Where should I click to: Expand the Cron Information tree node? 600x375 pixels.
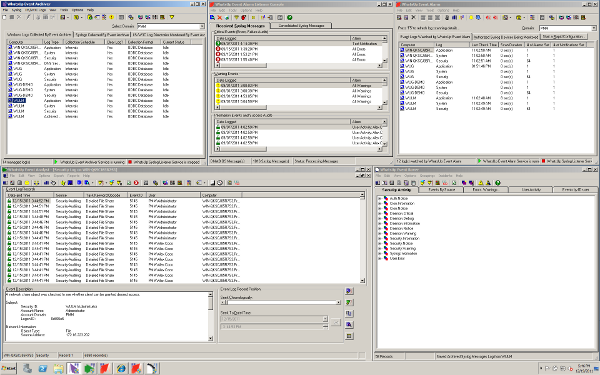pyautogui.click(x=380, y=204)
